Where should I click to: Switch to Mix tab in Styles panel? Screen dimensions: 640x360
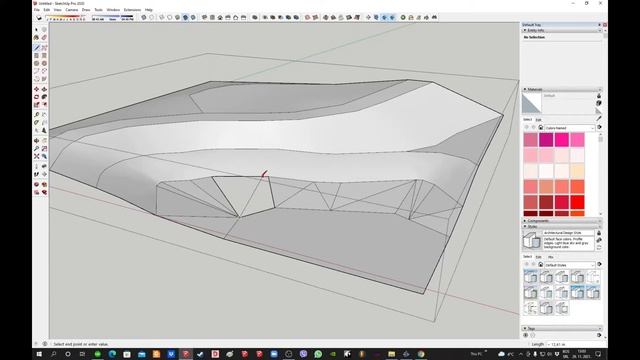551,257
